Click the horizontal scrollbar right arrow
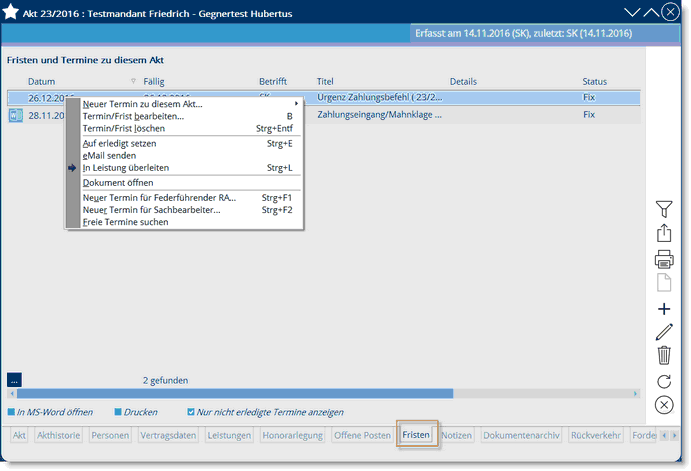This screenshot has width=691, height=471. pos(635,393)
